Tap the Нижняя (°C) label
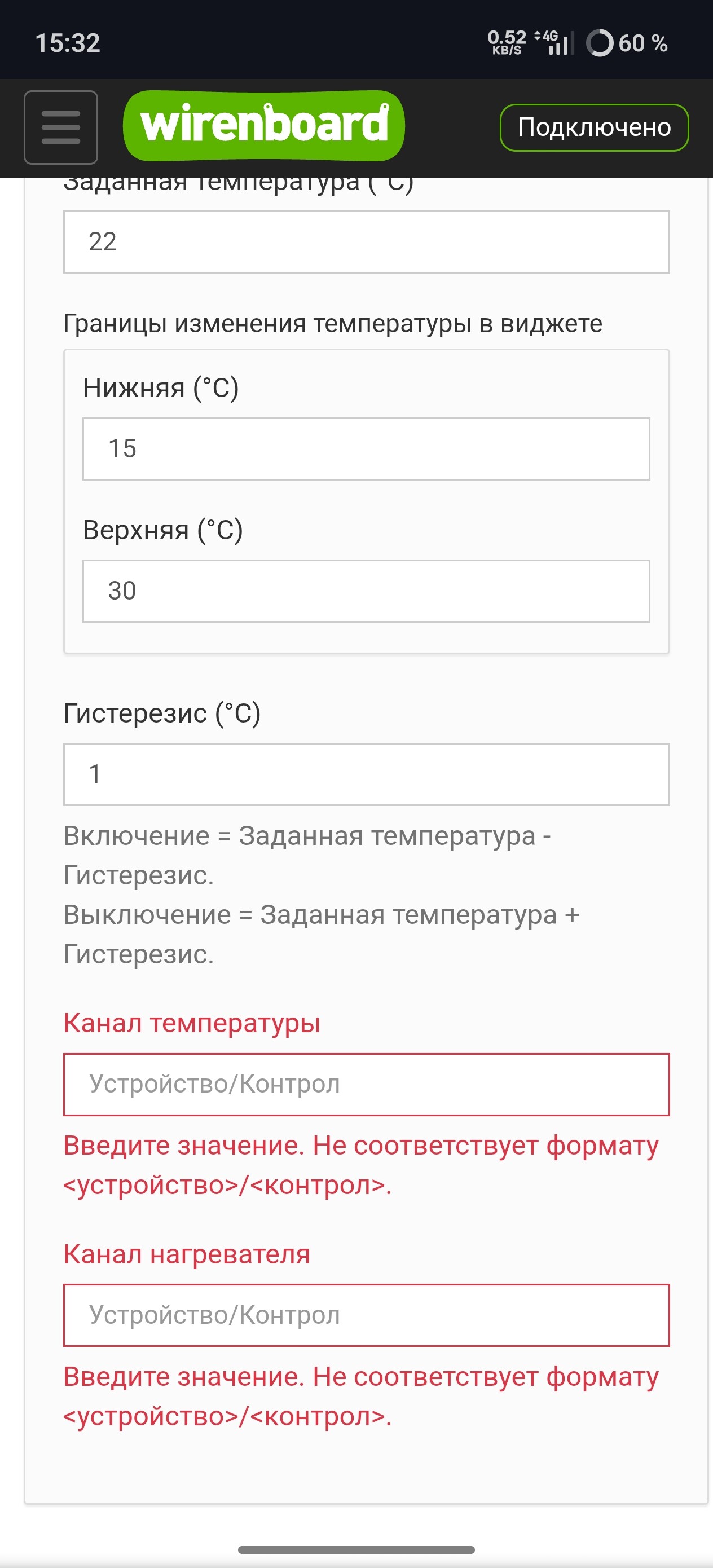The height and width of the screenshot is (1568, 713). [161, 387]
